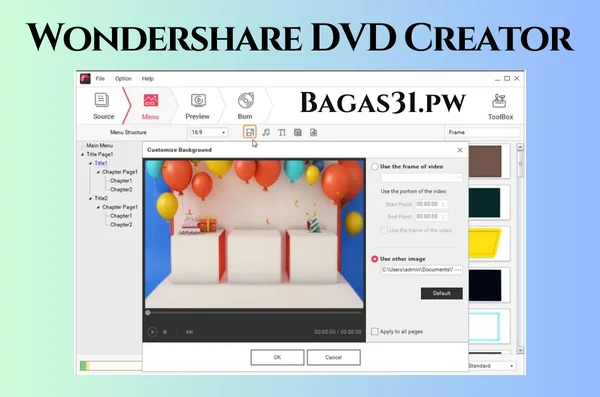Image resolution: width=600 pixels, height=397 pixels.
Task: Go to the Preview step
Action: click(197, 106)
